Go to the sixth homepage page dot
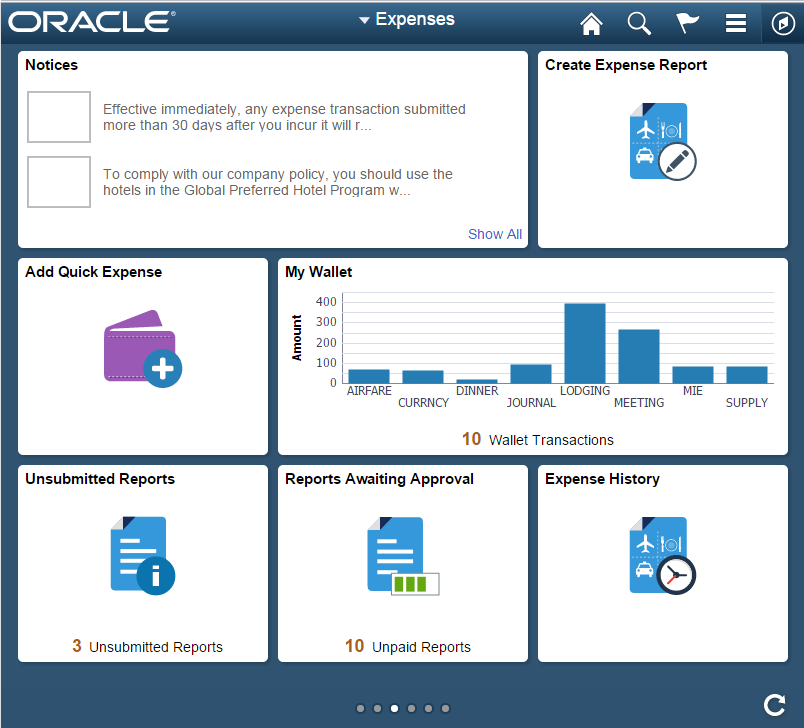The image size is (804, 728). click(445, 709)
